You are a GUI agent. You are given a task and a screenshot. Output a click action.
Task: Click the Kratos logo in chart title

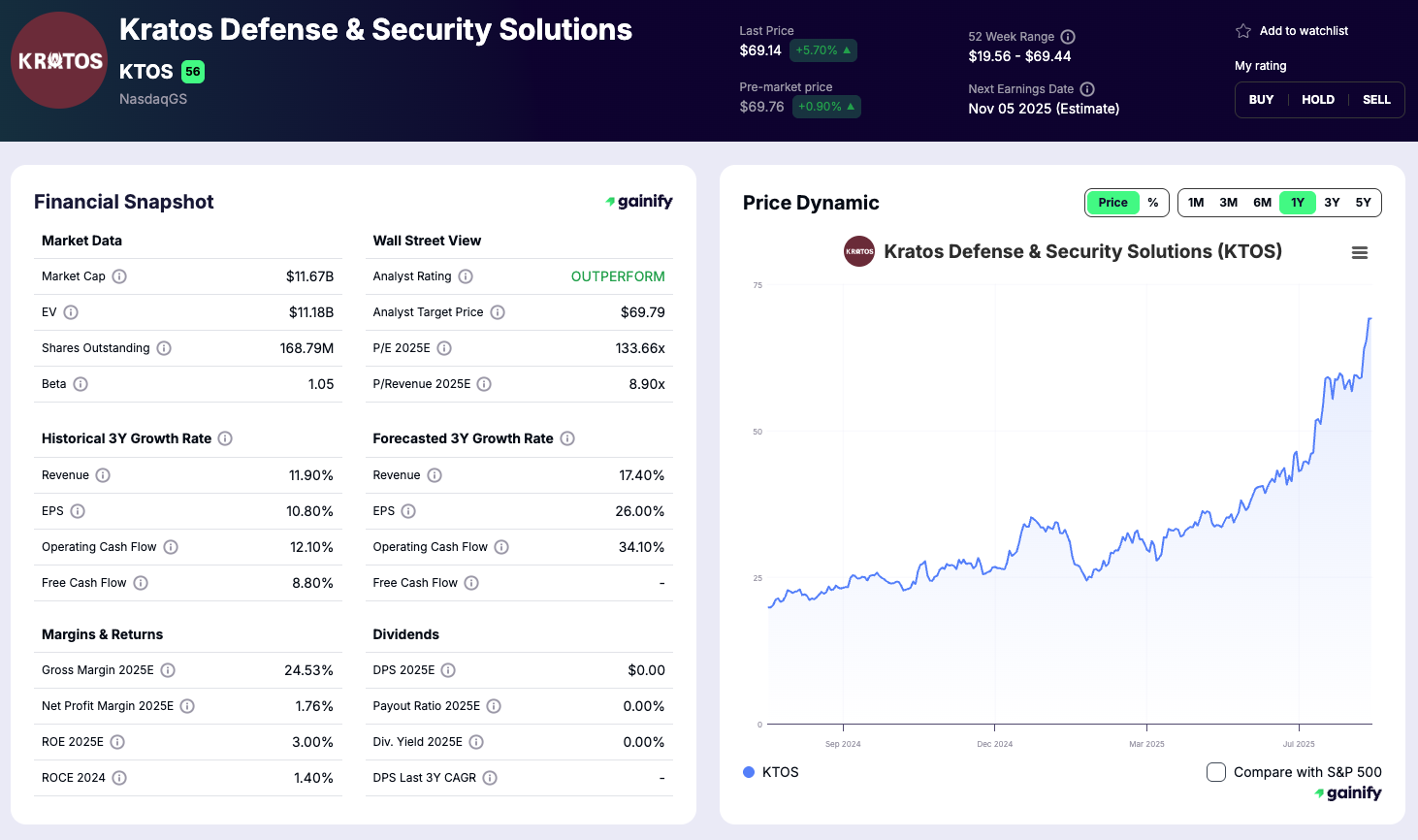click(x=859, y=251)
